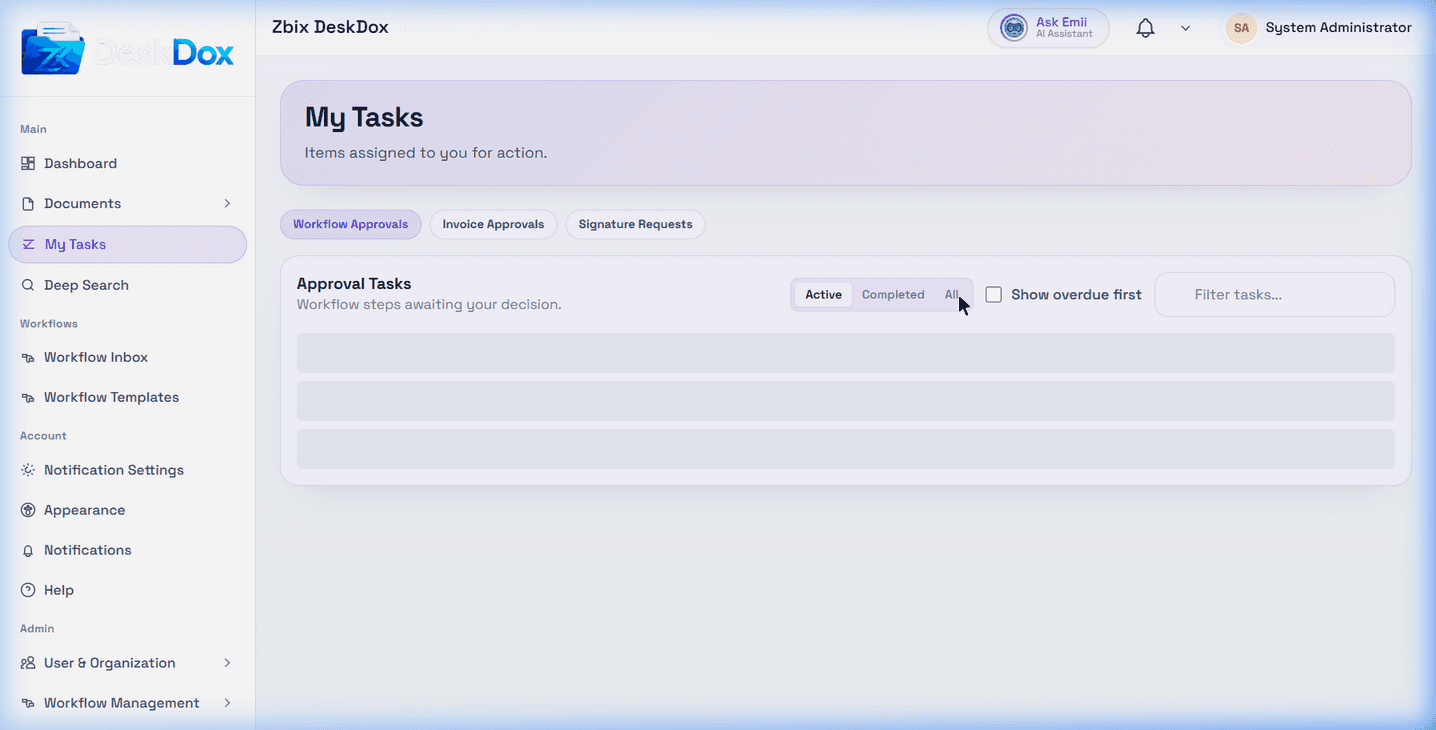Click the Workflow Management icon
The width and height of the screenshot is (1436, 730).
[x=28, y=703]
